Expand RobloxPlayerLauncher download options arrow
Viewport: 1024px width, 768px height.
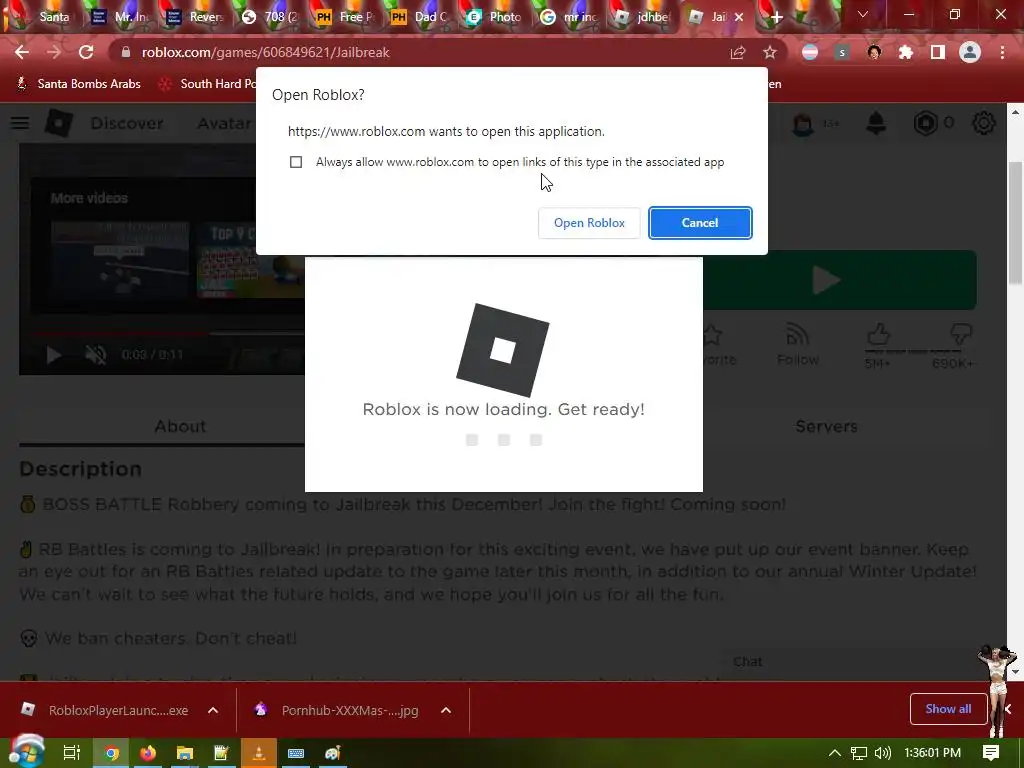(213, 710)
